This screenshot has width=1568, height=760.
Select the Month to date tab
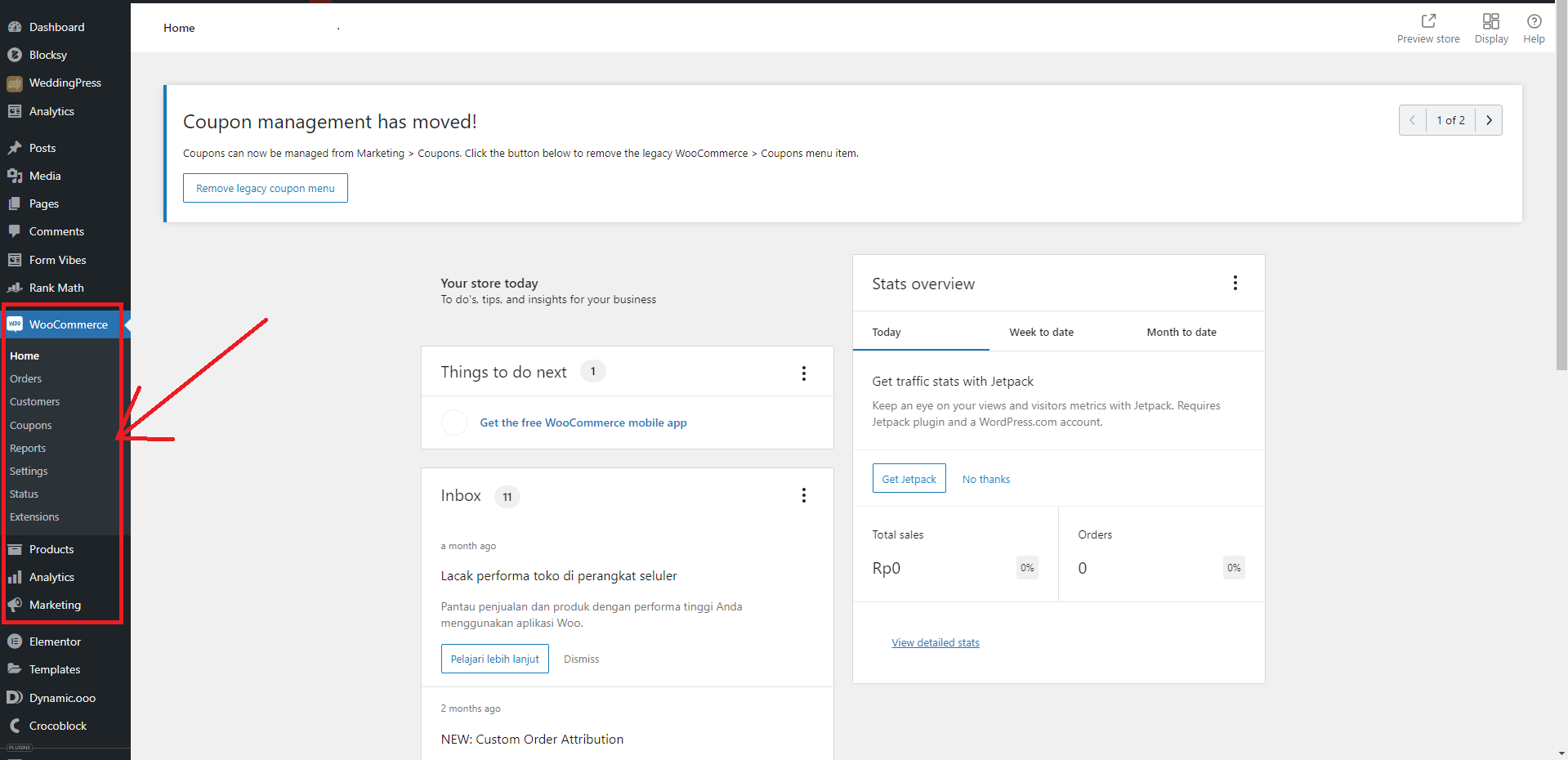[x=1181, y=332]
